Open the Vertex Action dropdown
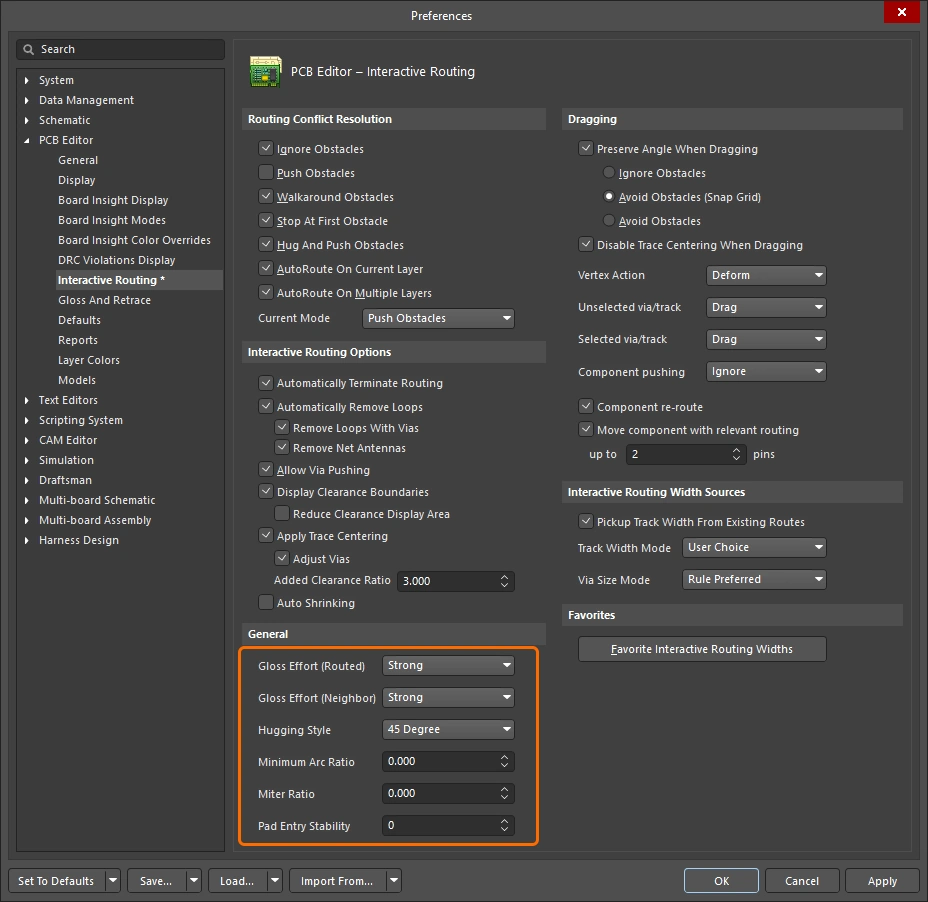 tap(766, 275)
